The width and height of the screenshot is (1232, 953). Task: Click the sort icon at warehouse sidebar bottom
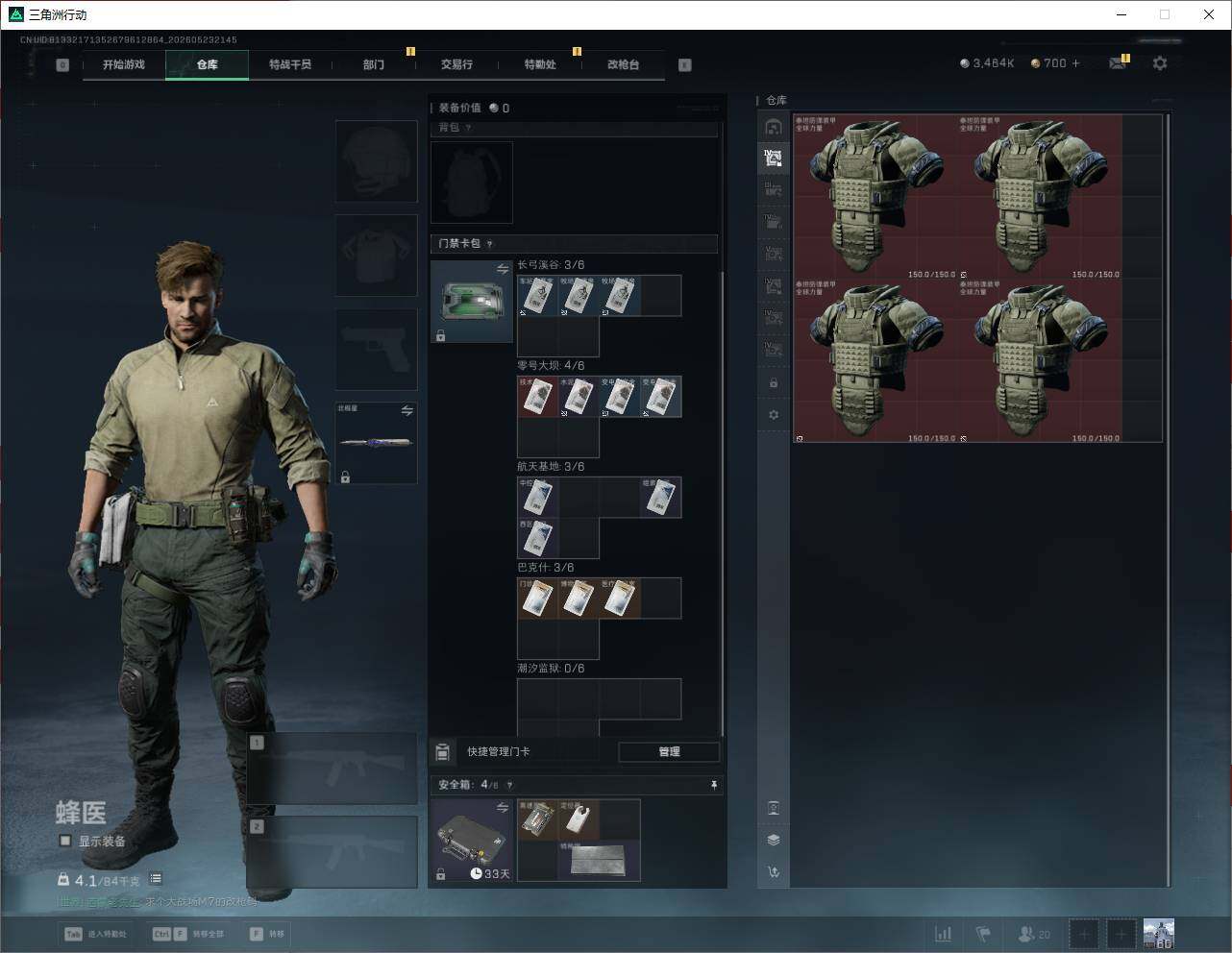pyautogui.click(x=774, y=872)
